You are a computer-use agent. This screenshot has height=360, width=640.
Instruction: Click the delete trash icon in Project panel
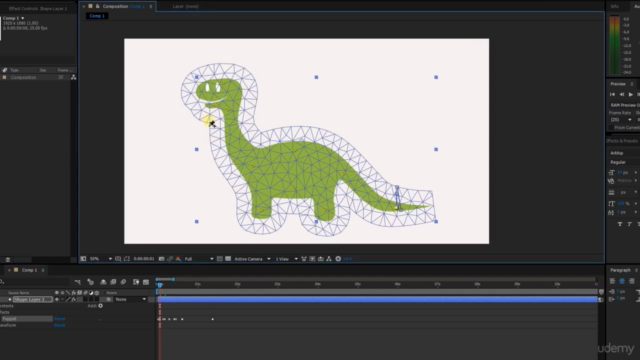[x=8, y=260]
